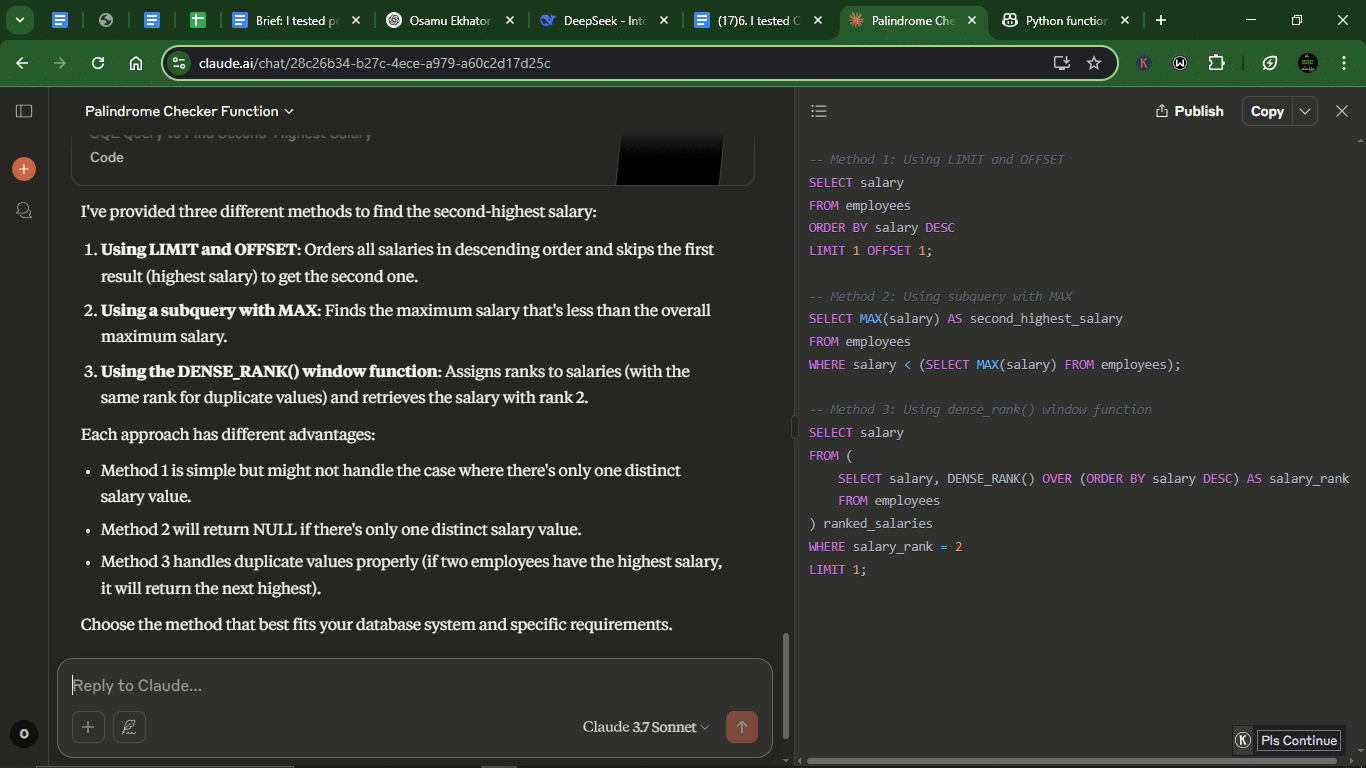Image resolution: width=1366 pixels, height=768 pixels.
Task: Close the DeepSeek tab
Action: coord(664,20)
